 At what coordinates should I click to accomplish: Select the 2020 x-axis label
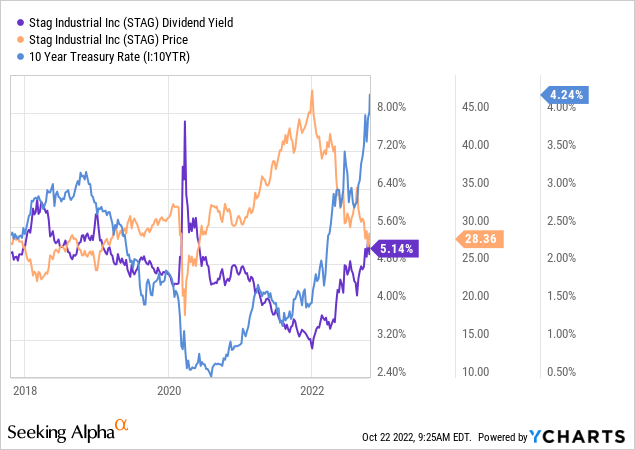(x=169, y=388)
